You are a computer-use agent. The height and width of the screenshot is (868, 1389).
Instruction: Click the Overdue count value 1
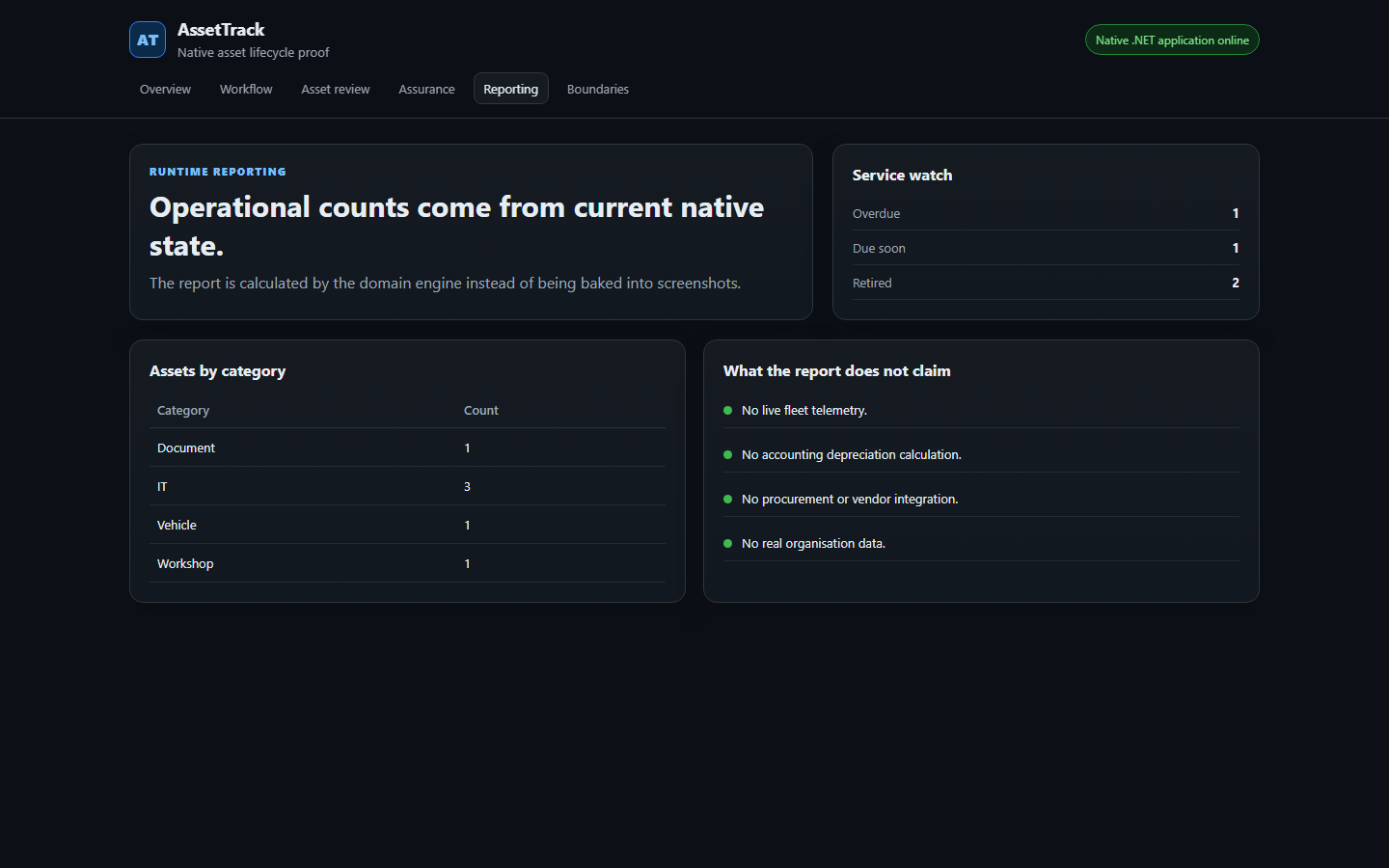click(1236, 213)
